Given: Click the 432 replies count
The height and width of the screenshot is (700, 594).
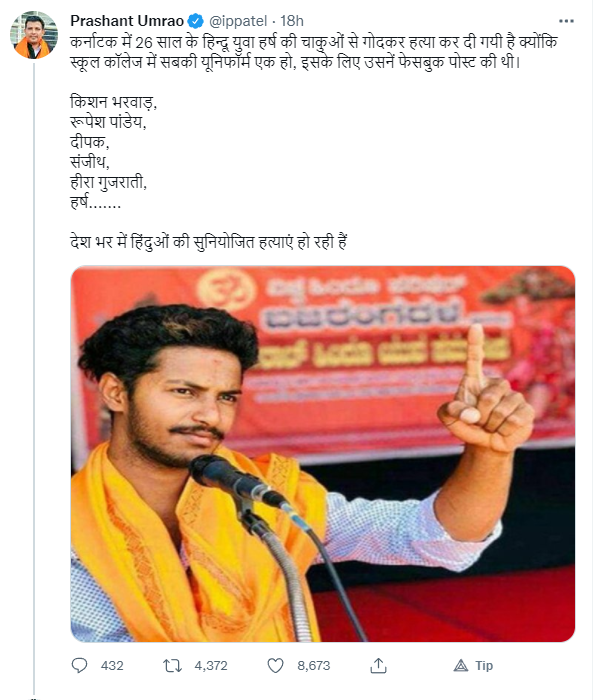Looking at the screenshot, I should 112,666.
